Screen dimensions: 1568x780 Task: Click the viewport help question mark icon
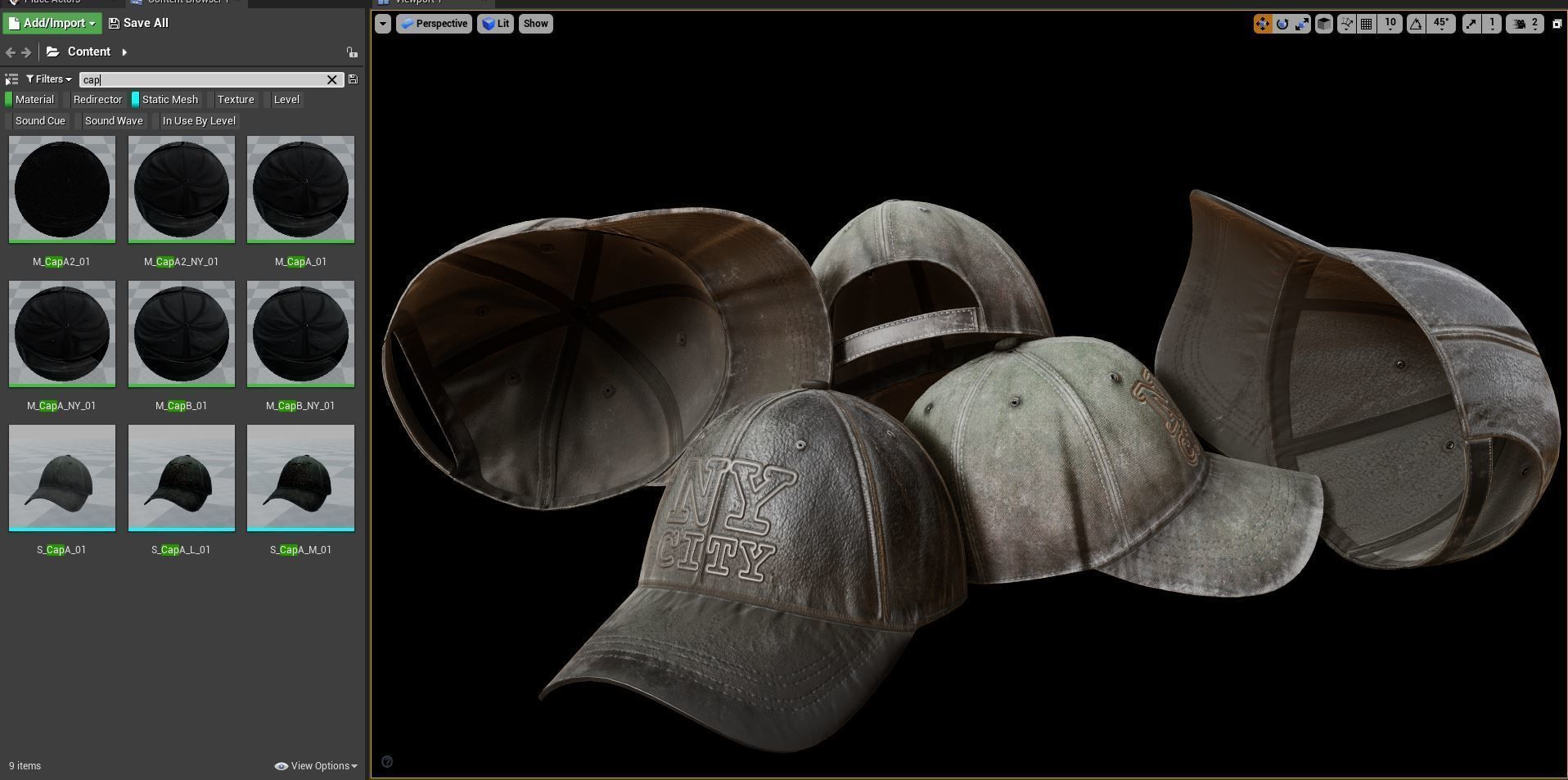click(387, 762)
